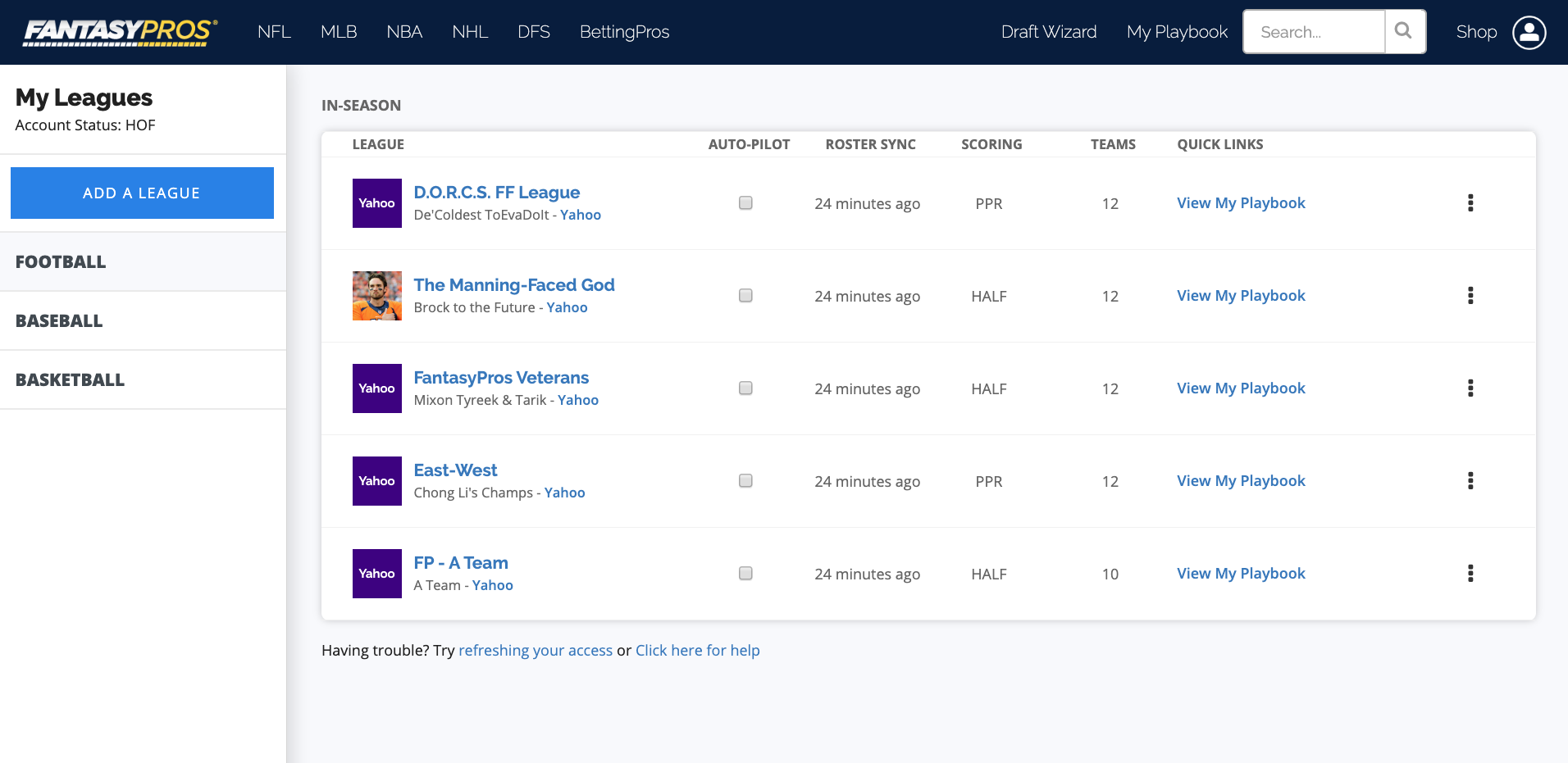Select the Baseball sidebar tab
This screenshot has width=1568, height=763.
coord(143,321)
